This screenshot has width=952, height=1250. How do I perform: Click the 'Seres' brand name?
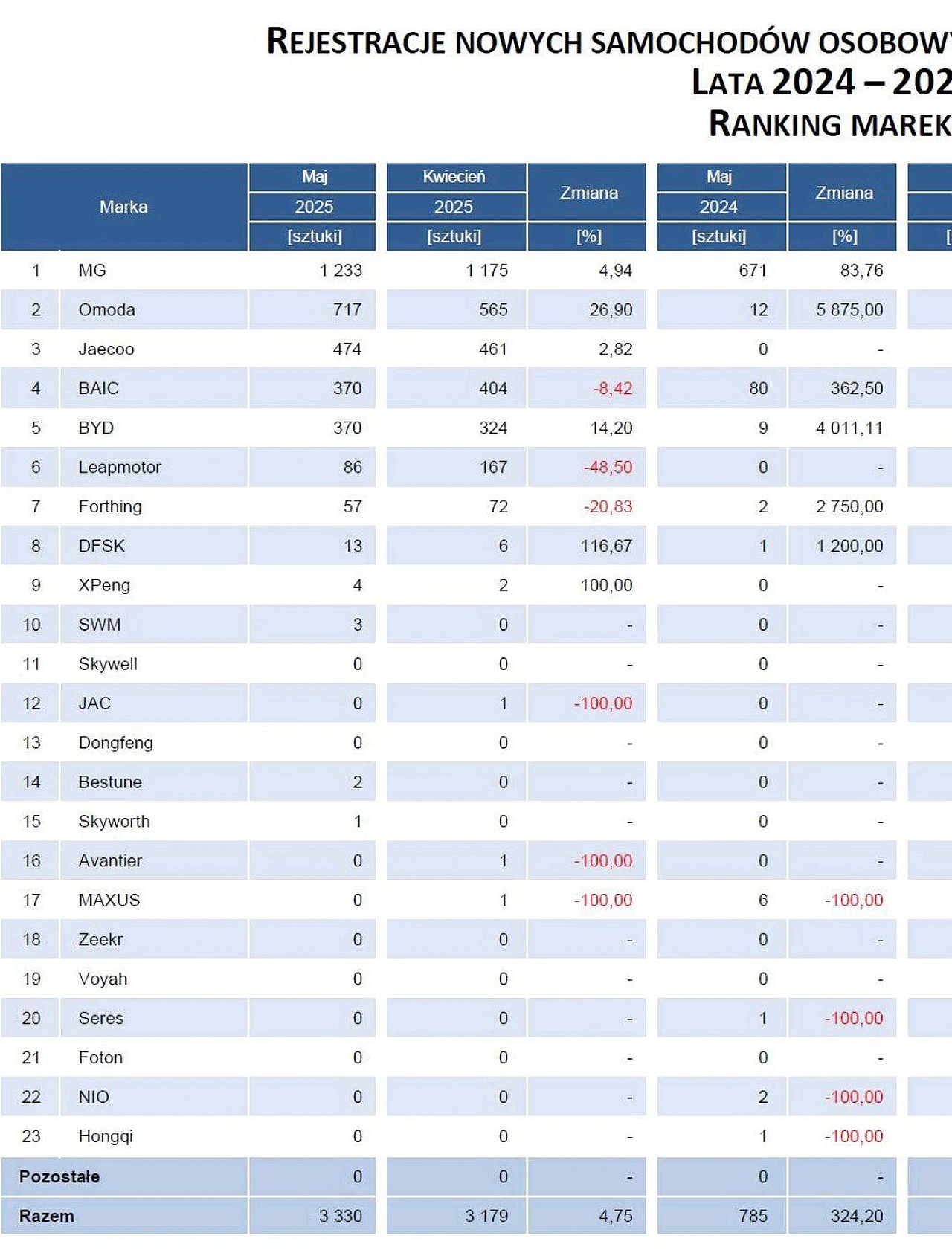point(100,1019)
